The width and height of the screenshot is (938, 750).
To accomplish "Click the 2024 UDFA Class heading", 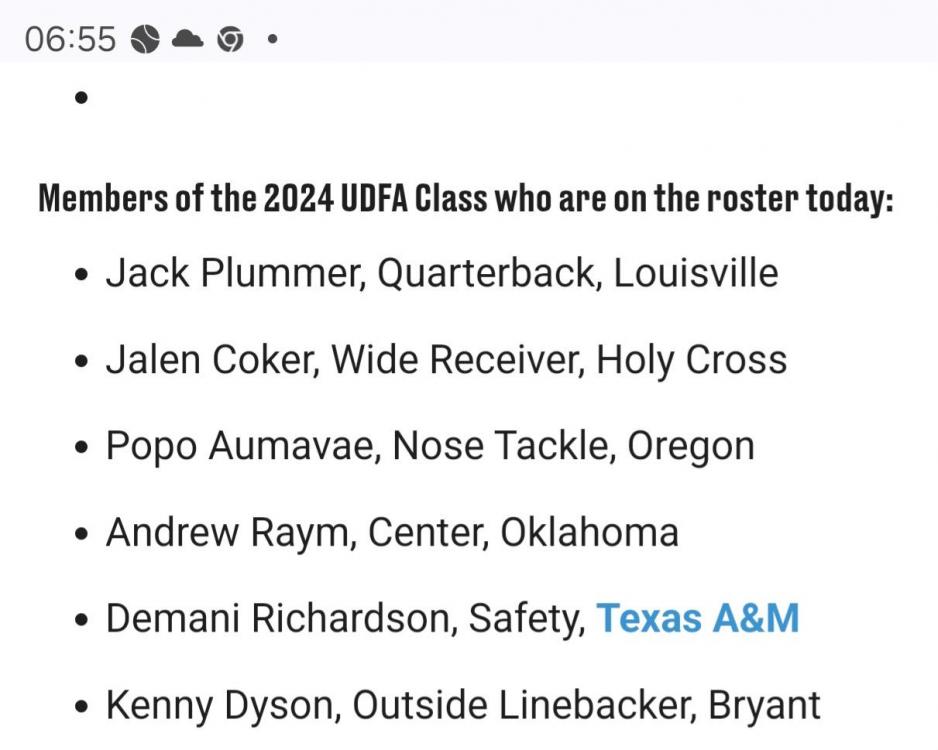I will pyautogui.click(x=465, y=199).
